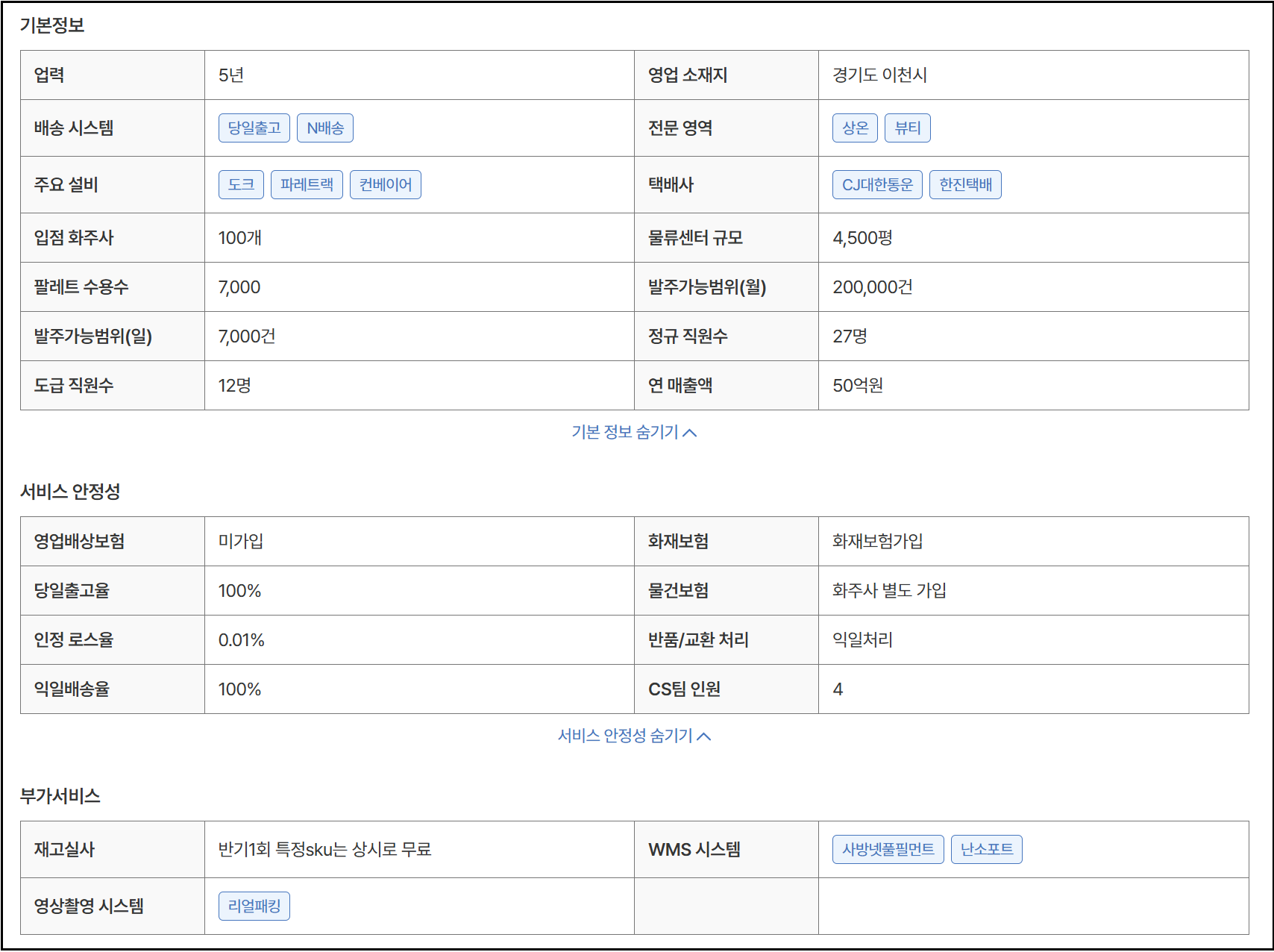Click the 업력 label cell
This screenshot has width=1274, height=952.
[113, 75]
